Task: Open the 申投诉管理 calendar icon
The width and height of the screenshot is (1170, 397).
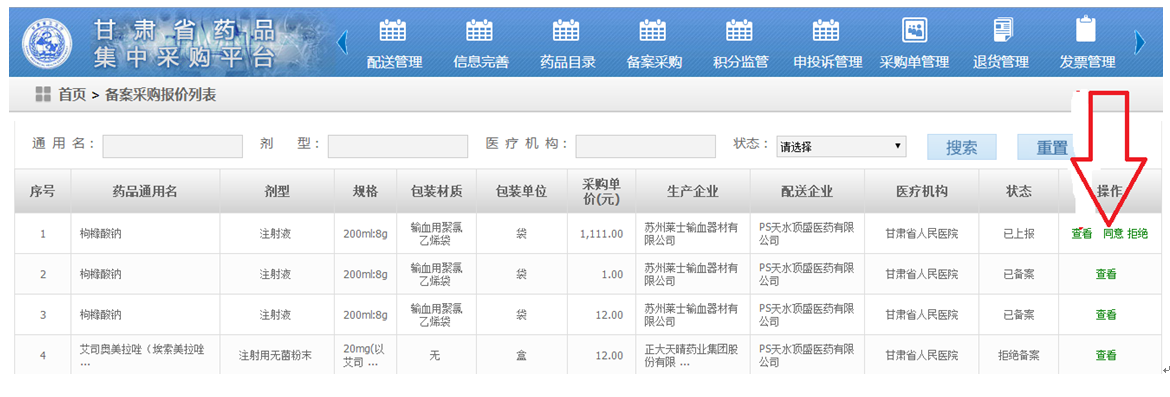Action: [826, 31]
